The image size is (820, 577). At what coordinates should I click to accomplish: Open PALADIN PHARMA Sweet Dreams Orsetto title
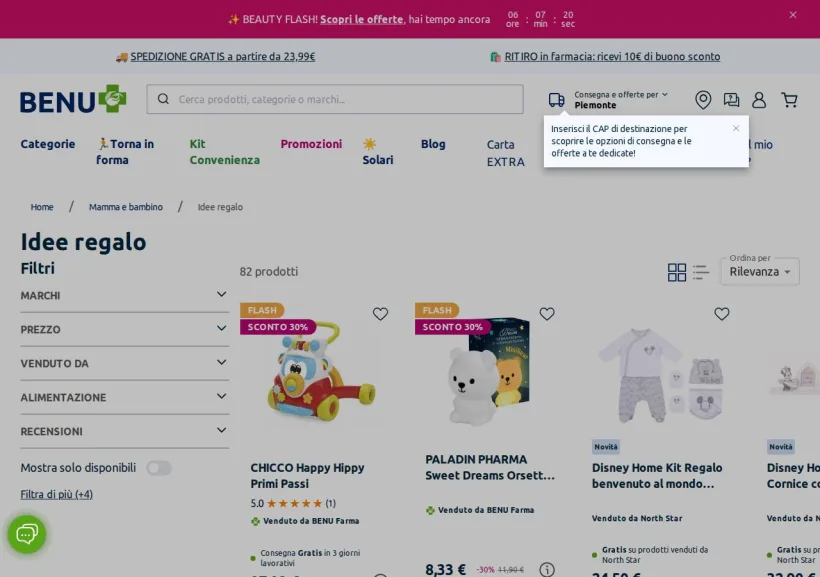point(490,467)
